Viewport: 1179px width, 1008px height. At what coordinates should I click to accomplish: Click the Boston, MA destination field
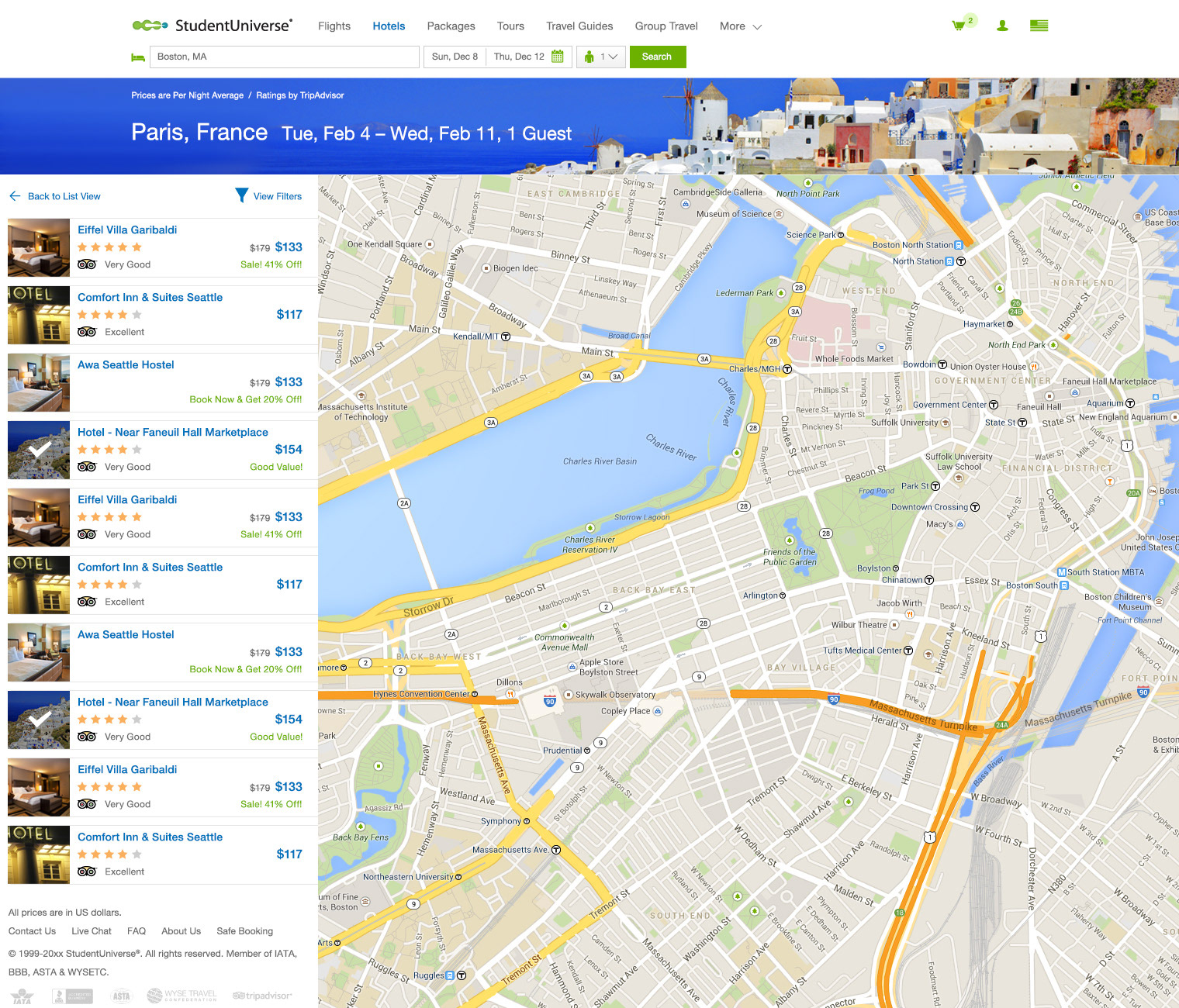284,57
